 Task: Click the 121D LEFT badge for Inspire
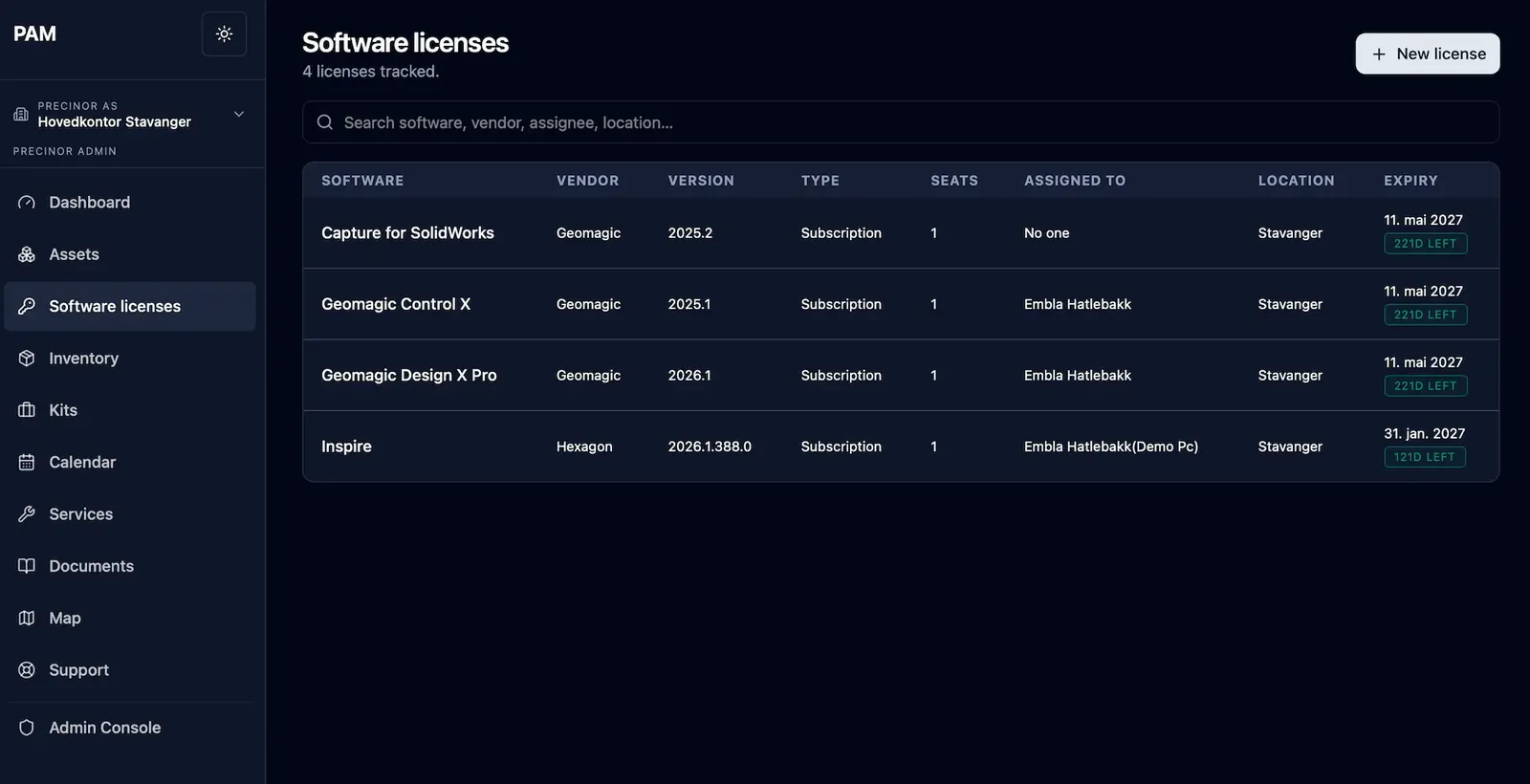tap(1425, 457)
